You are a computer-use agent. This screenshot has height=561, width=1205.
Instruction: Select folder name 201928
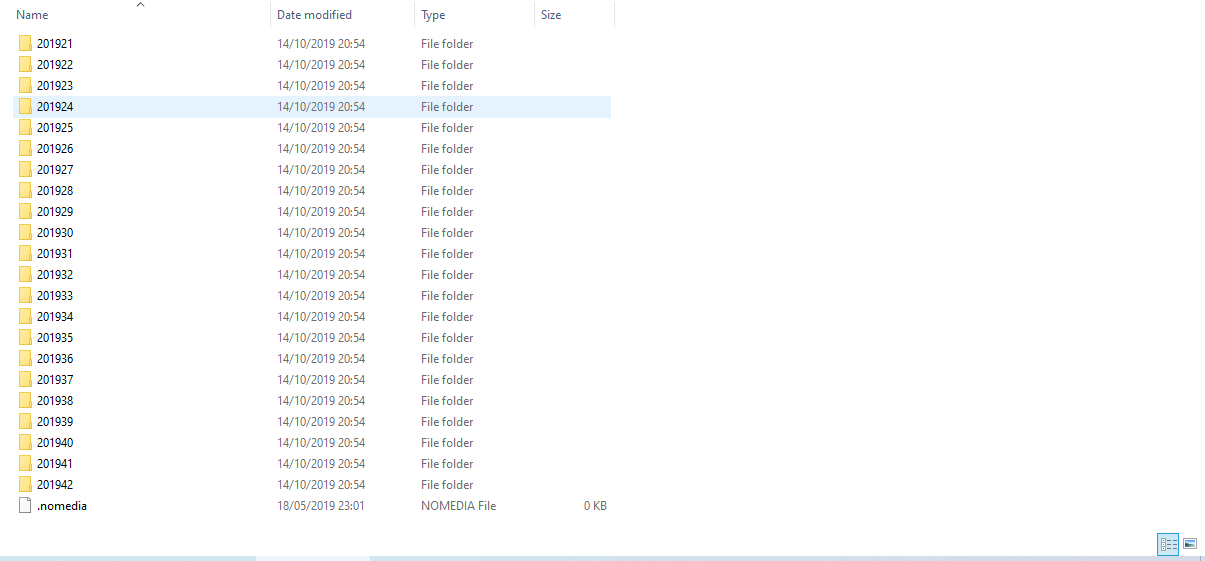coord(55,191)
